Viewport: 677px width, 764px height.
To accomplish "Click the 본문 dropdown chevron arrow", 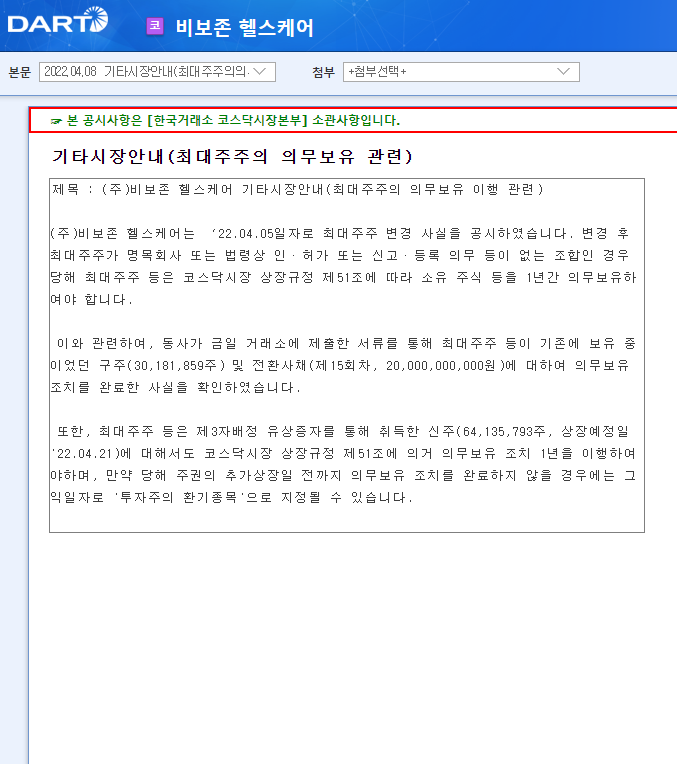I will pyautogui.click(x=260, y=72).
